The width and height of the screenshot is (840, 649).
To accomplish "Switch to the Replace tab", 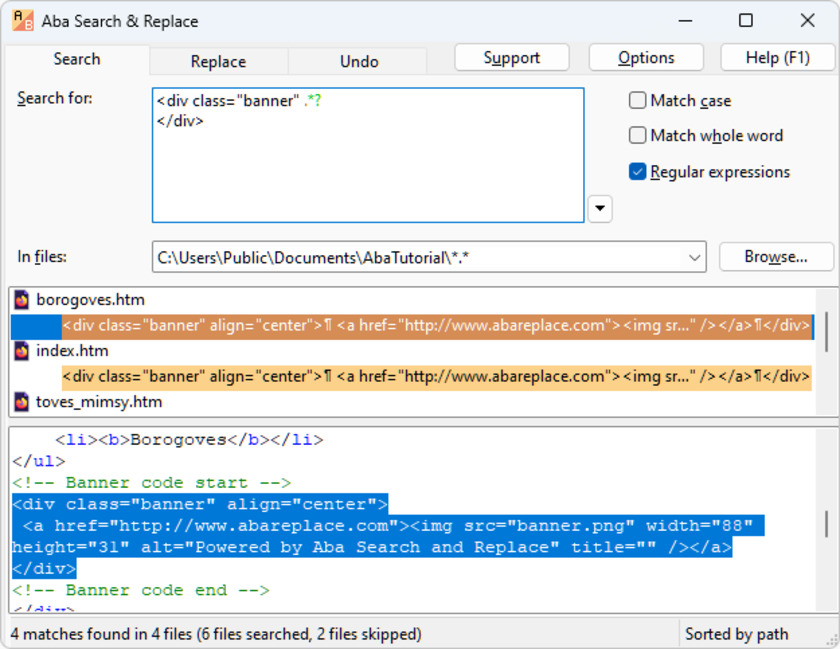I will tap(218, 62).
